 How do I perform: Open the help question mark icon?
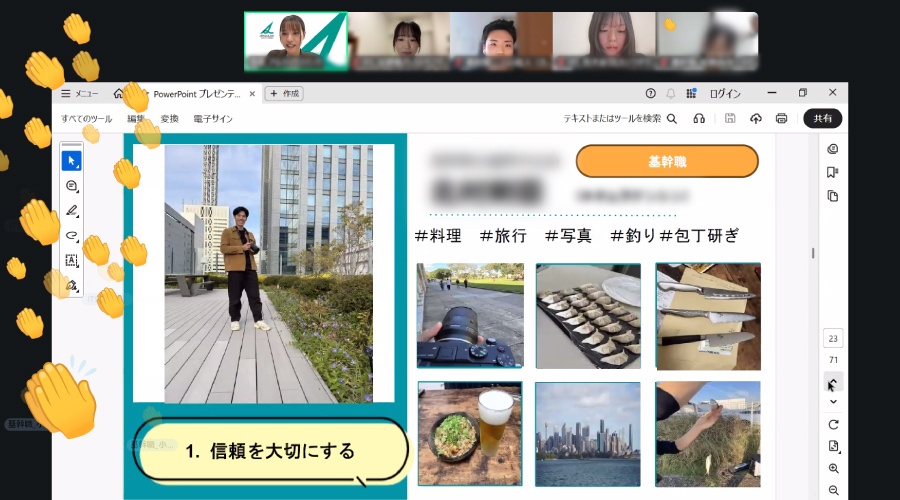(650, 93)
